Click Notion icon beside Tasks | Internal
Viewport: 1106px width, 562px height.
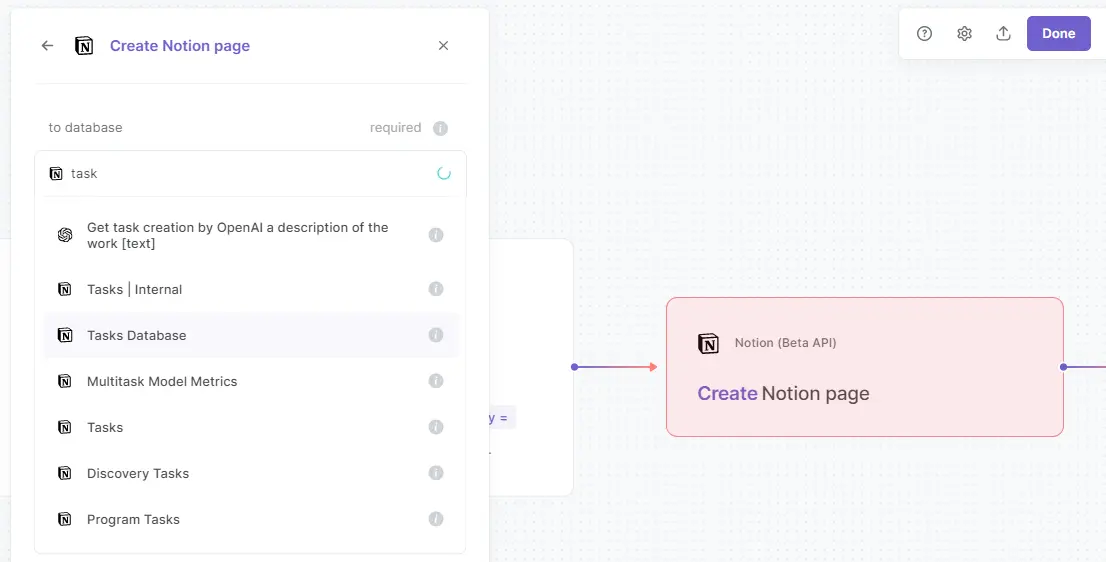(65, 289)
